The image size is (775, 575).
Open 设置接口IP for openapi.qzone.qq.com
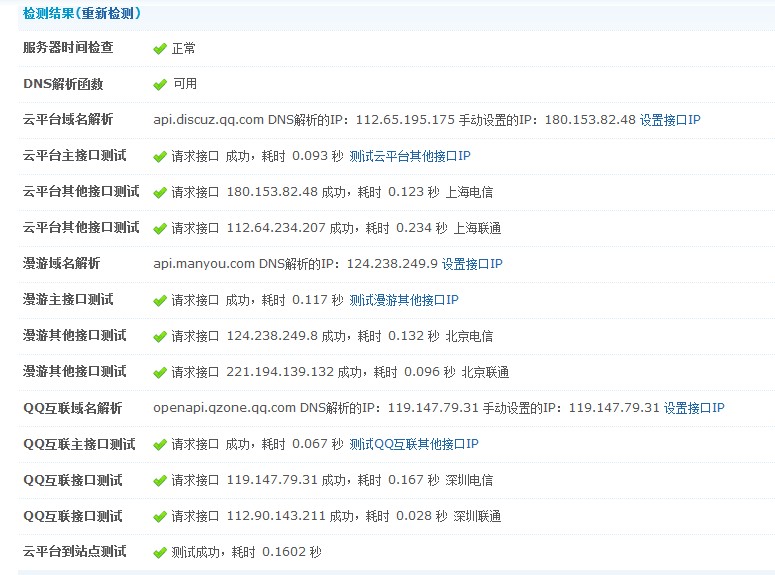click(x=694, y=408)
